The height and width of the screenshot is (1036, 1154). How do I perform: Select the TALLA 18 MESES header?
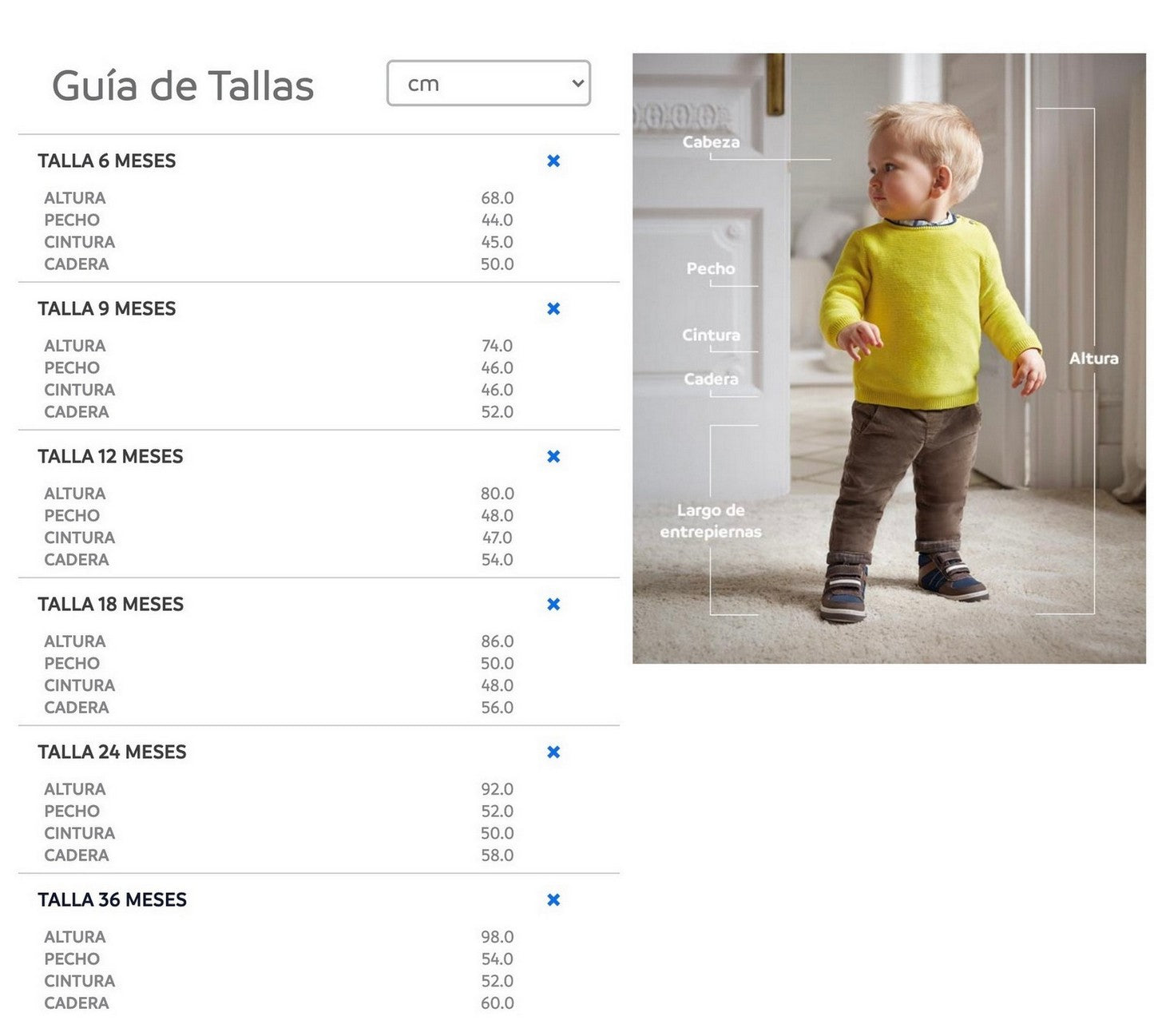pos(110,605)
